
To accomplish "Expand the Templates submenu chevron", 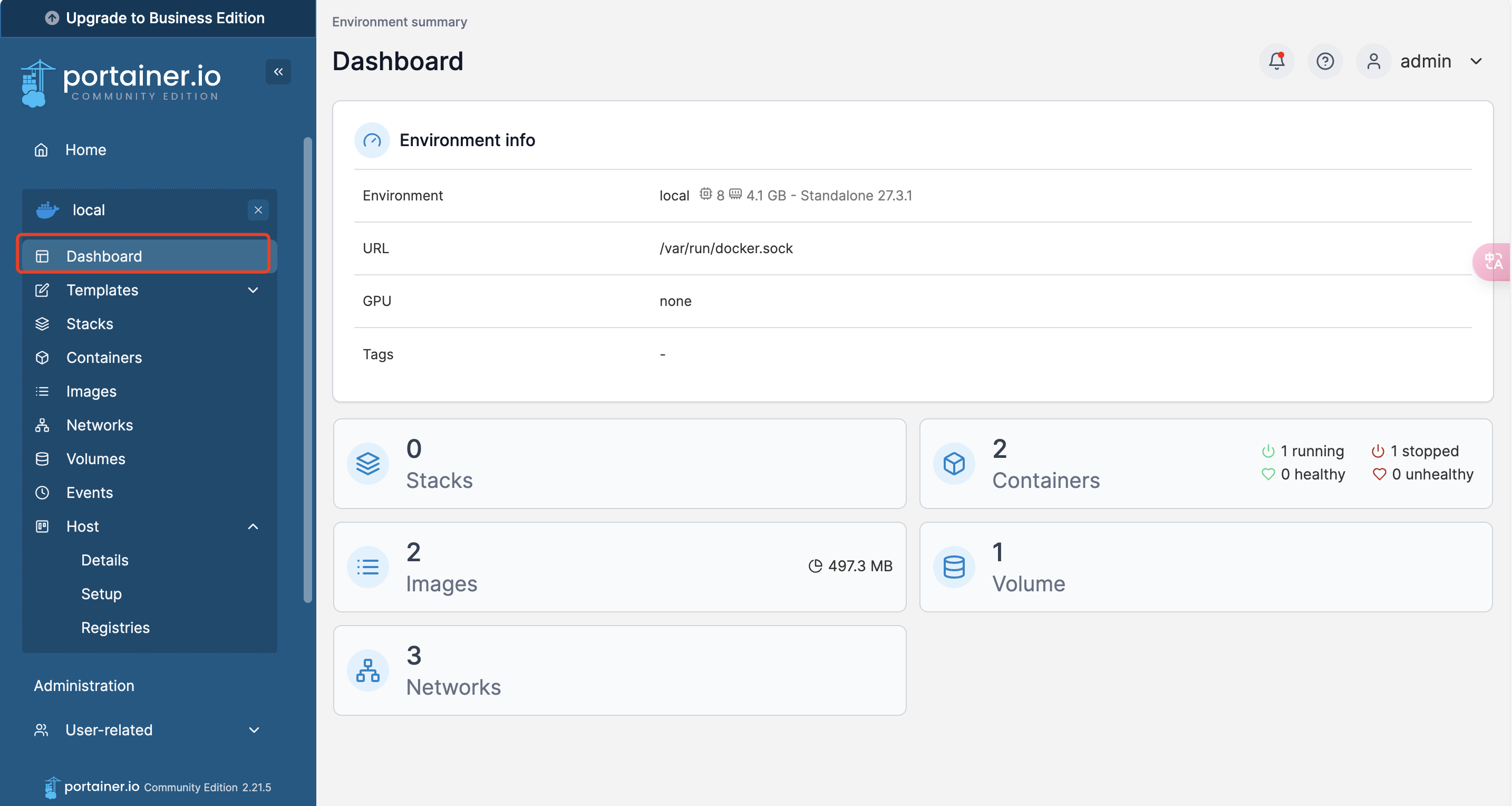I will [x=253, y=290].
